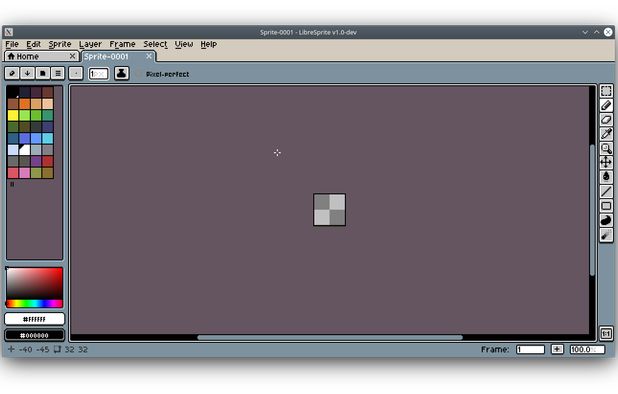Click the sprite canvas checkerboard
This screenshot has width=618, height=394.
(x=329, y=210)
